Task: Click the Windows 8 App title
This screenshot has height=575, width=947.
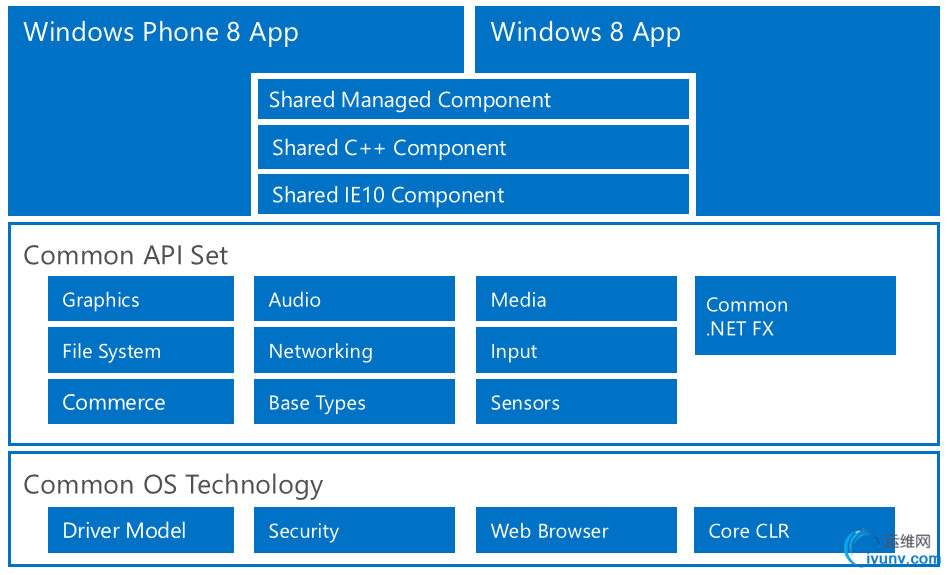Action: (x=585, y=32)
